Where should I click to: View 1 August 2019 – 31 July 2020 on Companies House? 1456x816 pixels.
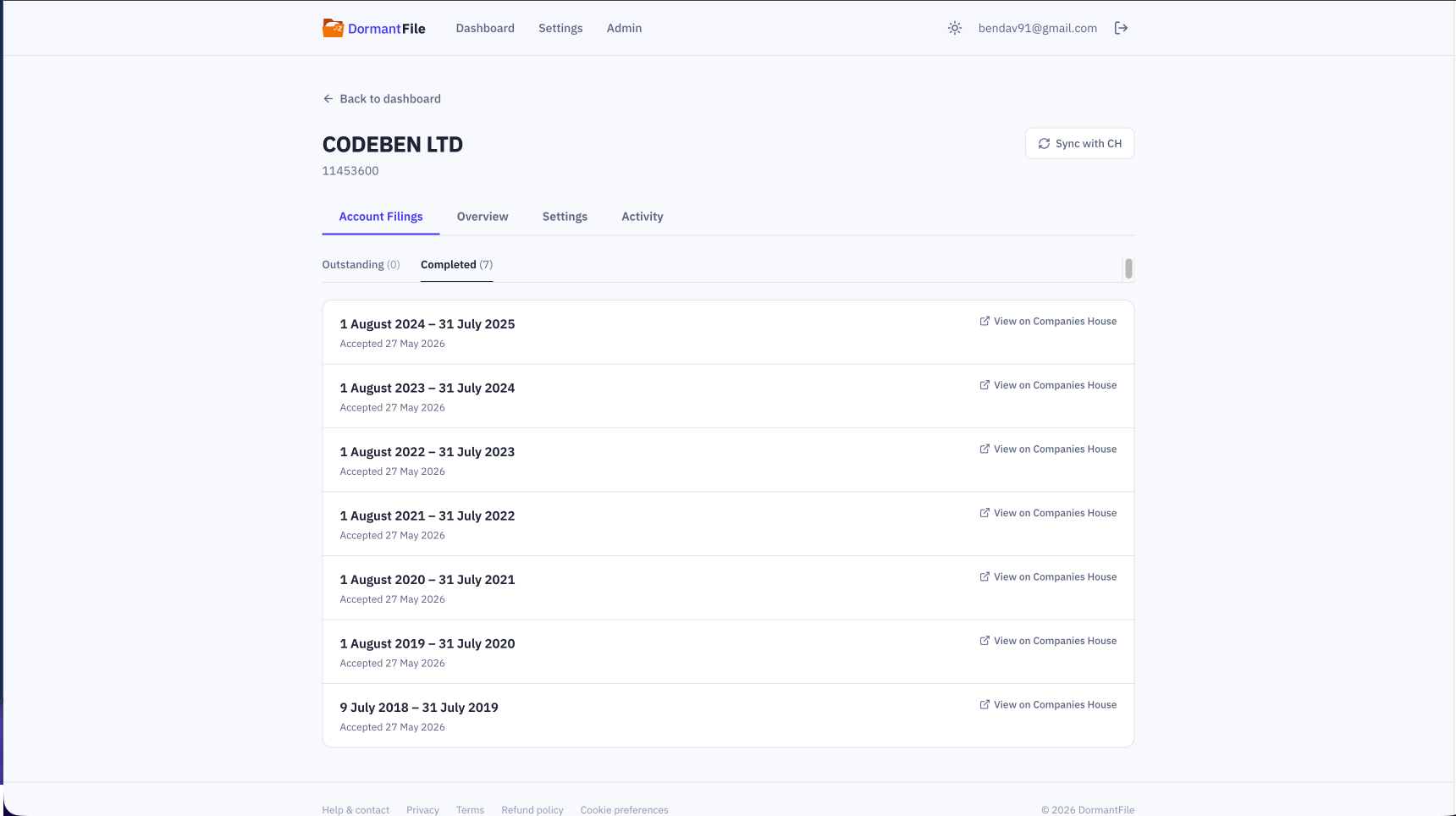coord(1048,641)
